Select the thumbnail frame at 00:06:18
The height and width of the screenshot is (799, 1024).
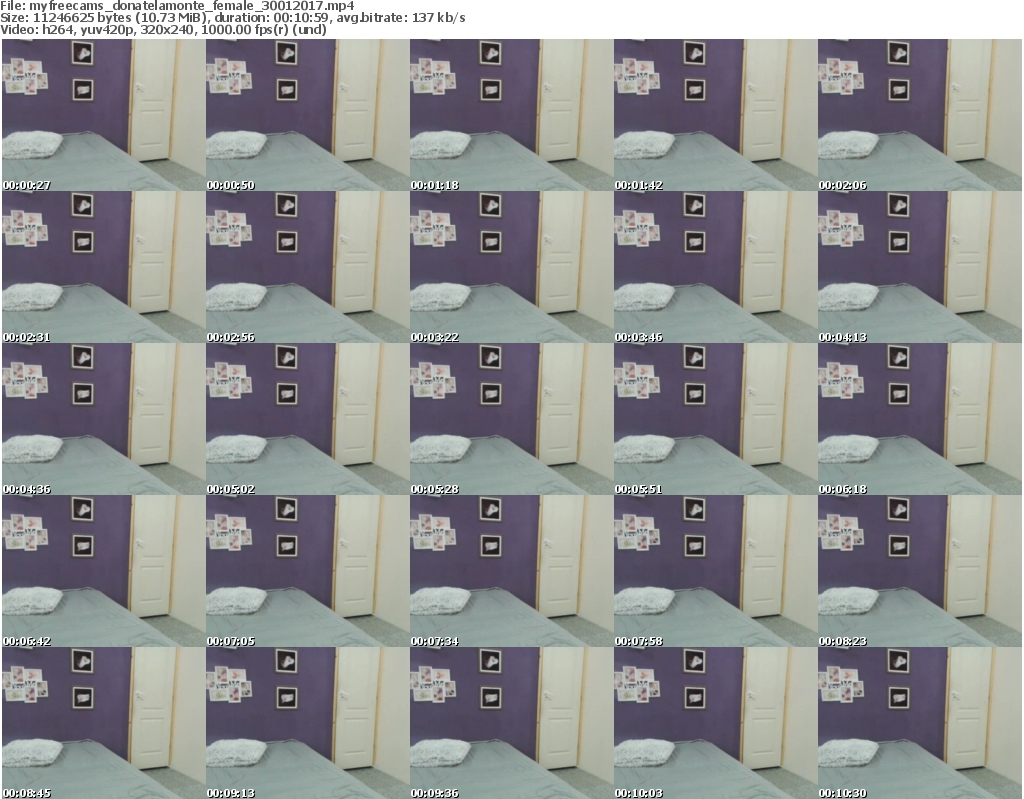[x=920, y=419]
